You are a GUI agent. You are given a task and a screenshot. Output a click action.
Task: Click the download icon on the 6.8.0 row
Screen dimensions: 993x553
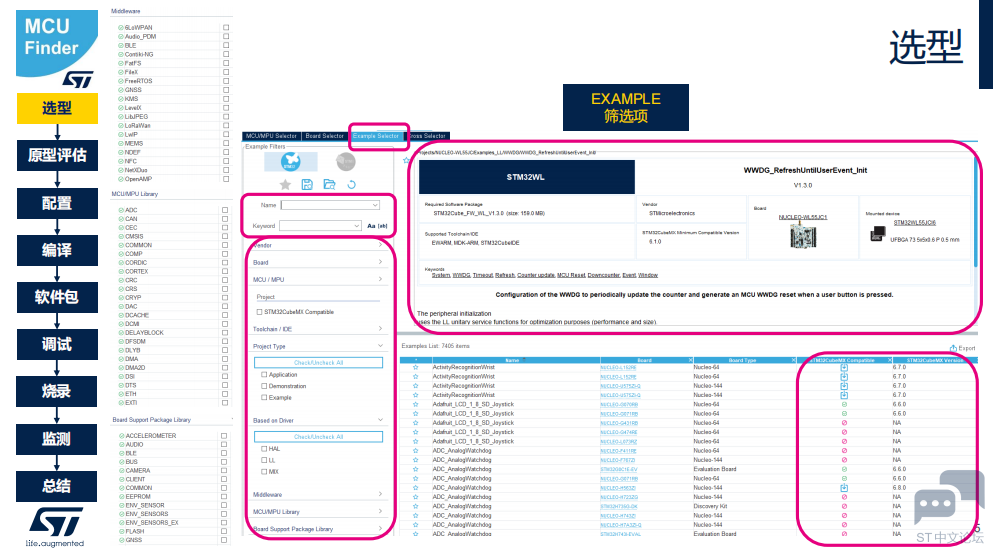click(x=844, y=488)
